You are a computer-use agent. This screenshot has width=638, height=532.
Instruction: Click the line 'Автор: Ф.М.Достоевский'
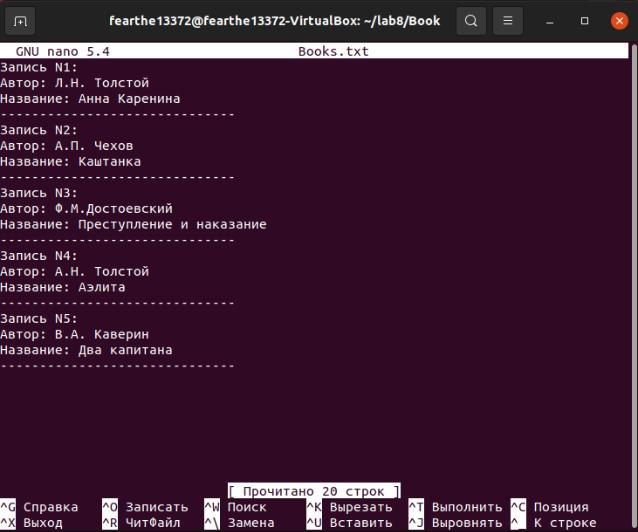[86, 209]
